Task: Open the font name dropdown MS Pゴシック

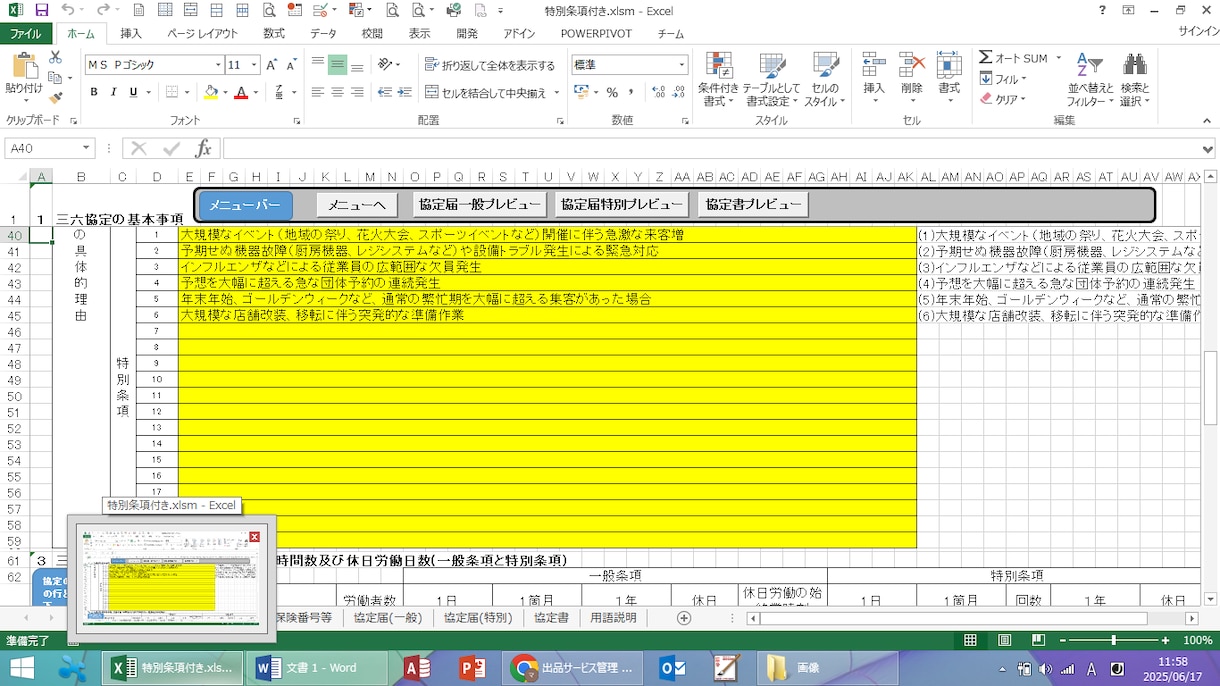Action: click(218, 65)
